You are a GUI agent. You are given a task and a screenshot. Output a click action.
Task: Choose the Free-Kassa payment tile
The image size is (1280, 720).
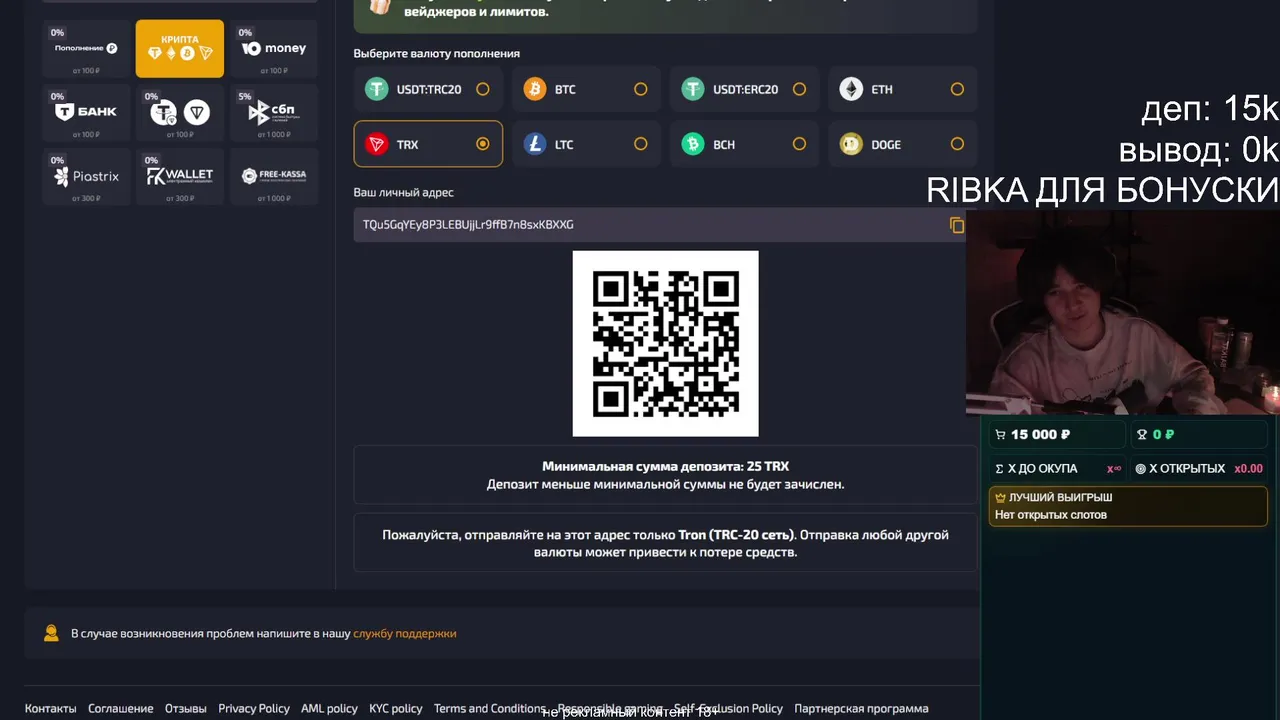tap(274, 176)
